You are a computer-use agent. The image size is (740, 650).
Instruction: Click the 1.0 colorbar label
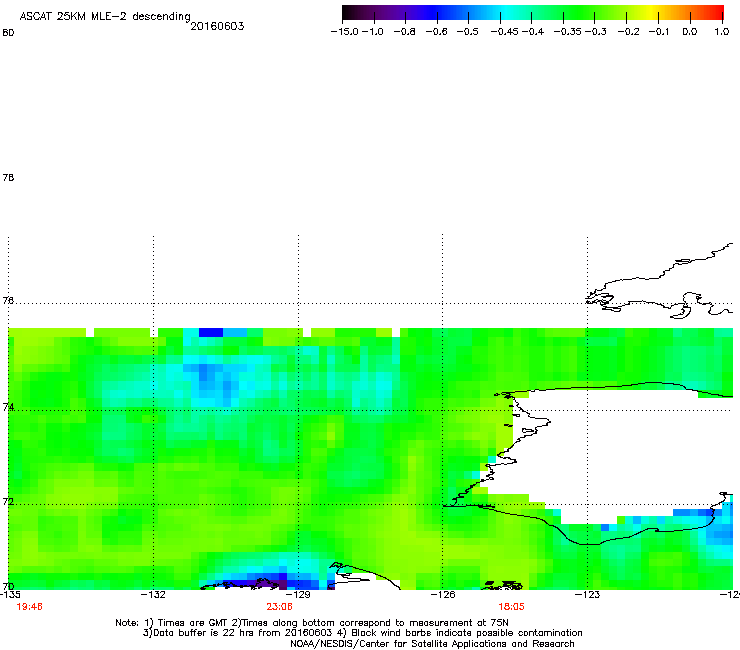click(722, 32)
